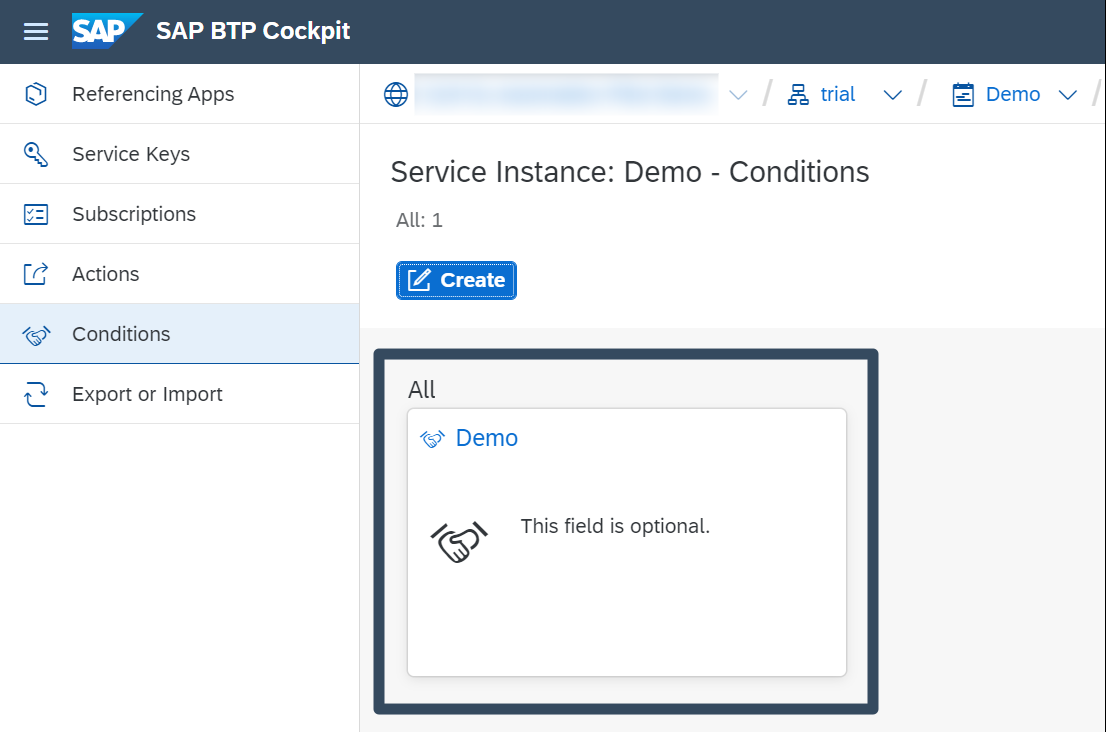Click the 'All: 1' count text

coord(419,220)
